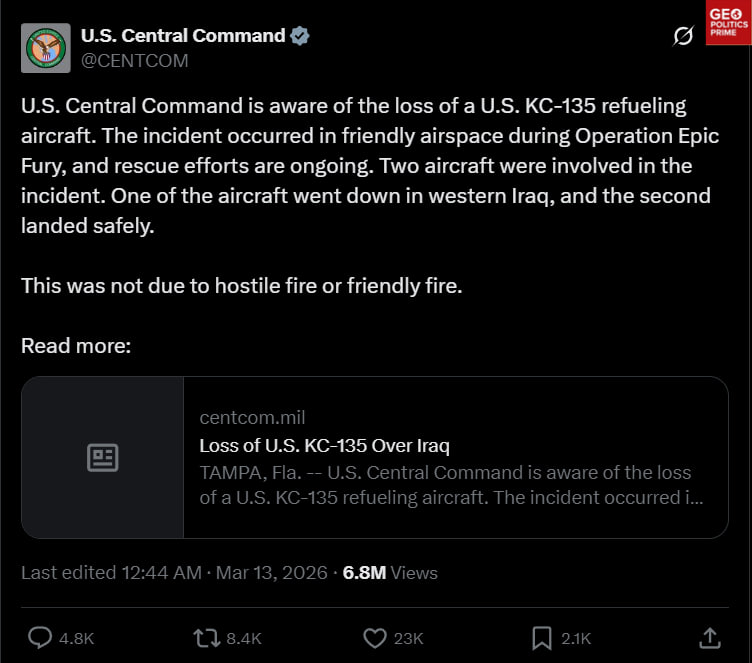Click the 23K likes count
Image resolution: width=752 pixels, height=663 pixels.
tap(409, 638)
